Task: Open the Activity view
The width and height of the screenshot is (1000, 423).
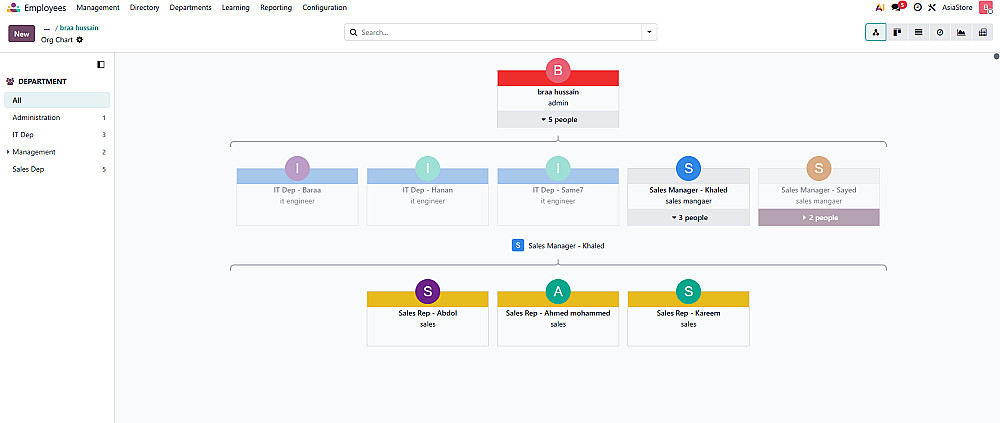Action: (x=939, y=33)
